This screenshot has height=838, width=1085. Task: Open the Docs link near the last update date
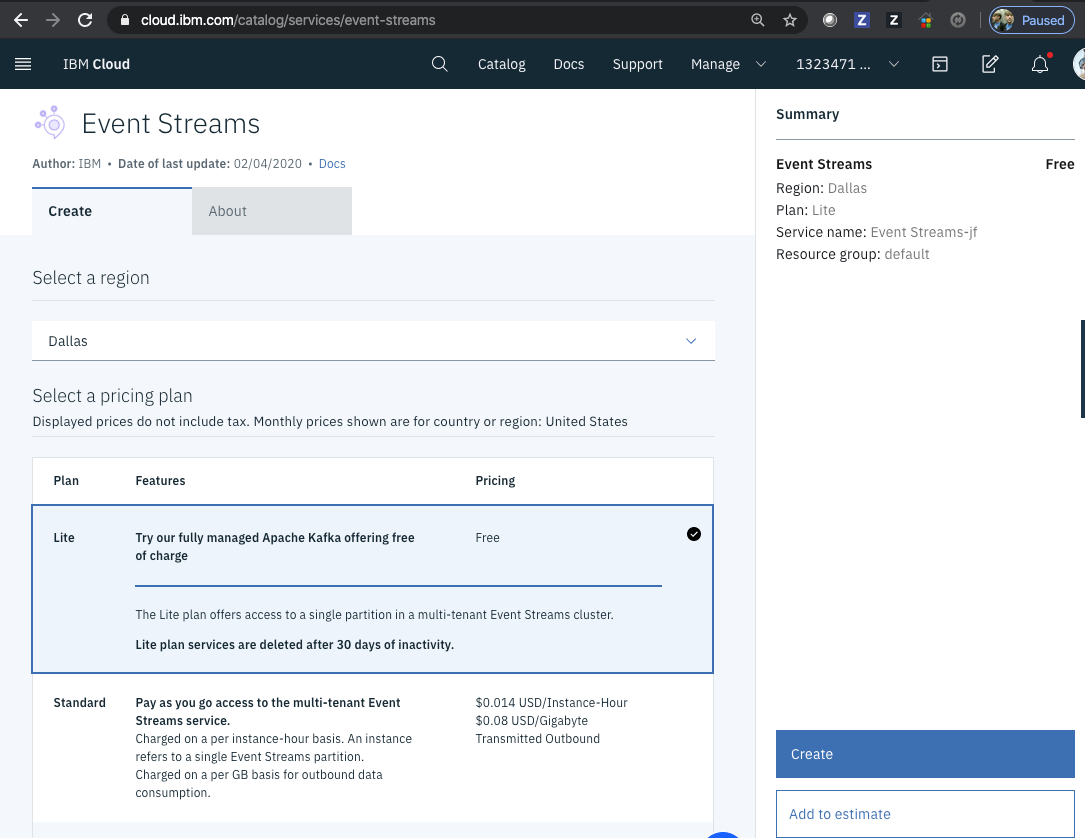click(x=331, y=163)
